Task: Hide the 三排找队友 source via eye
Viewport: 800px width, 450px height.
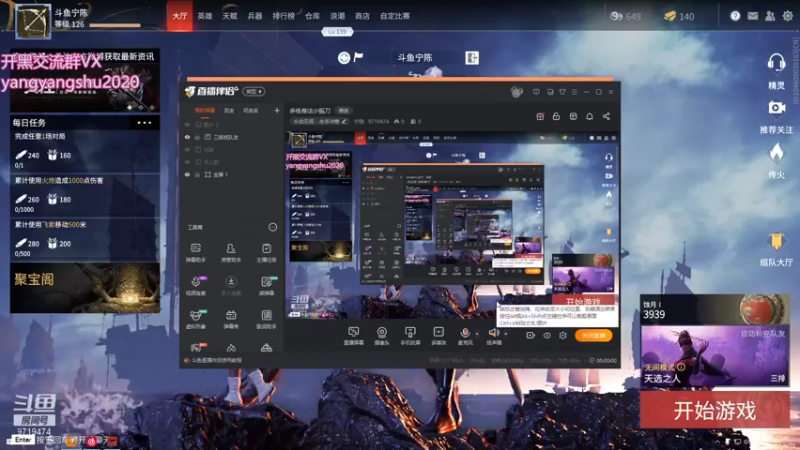Action: (x=187, y=137)
